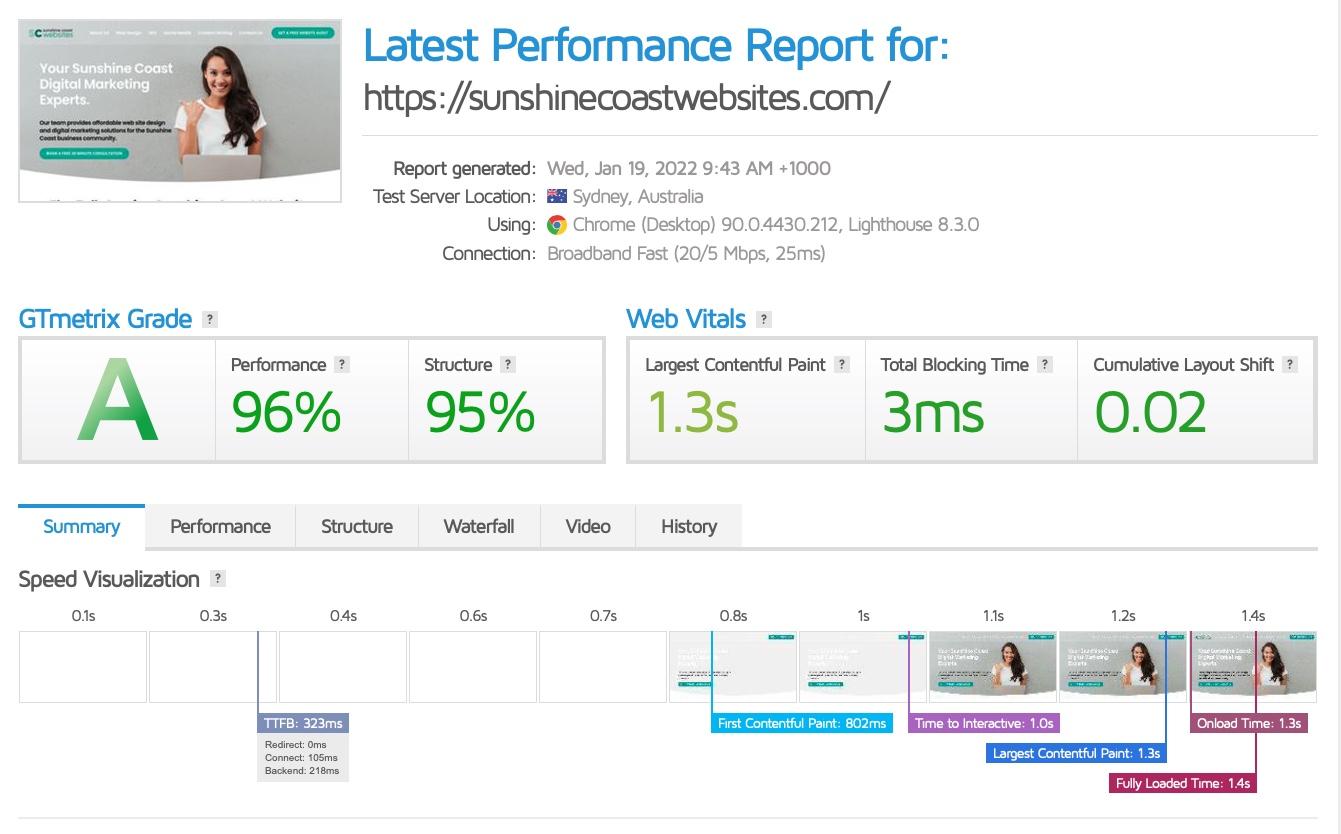Open help for Cumulative Layout Shift
Screen dimensions: 1341x834
click(x=1290, y=365)
